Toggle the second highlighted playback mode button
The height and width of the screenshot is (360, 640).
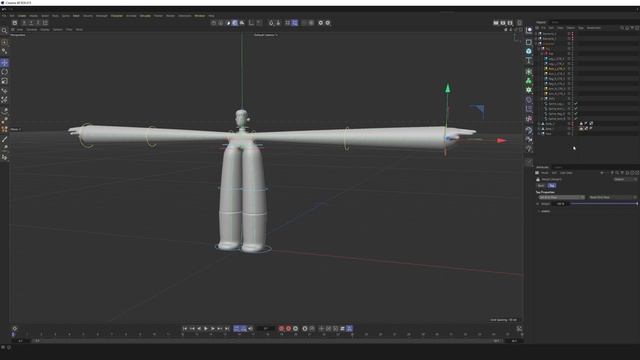click(244, 329)
